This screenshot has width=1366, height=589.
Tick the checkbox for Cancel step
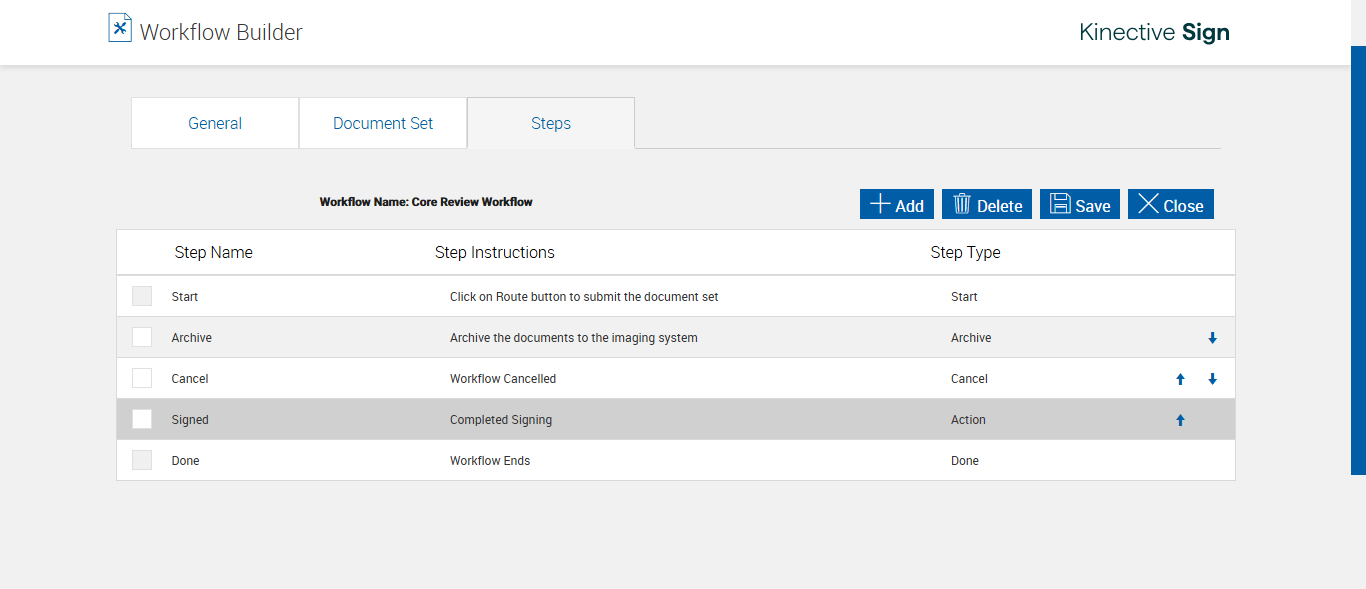tap(142, 378)
